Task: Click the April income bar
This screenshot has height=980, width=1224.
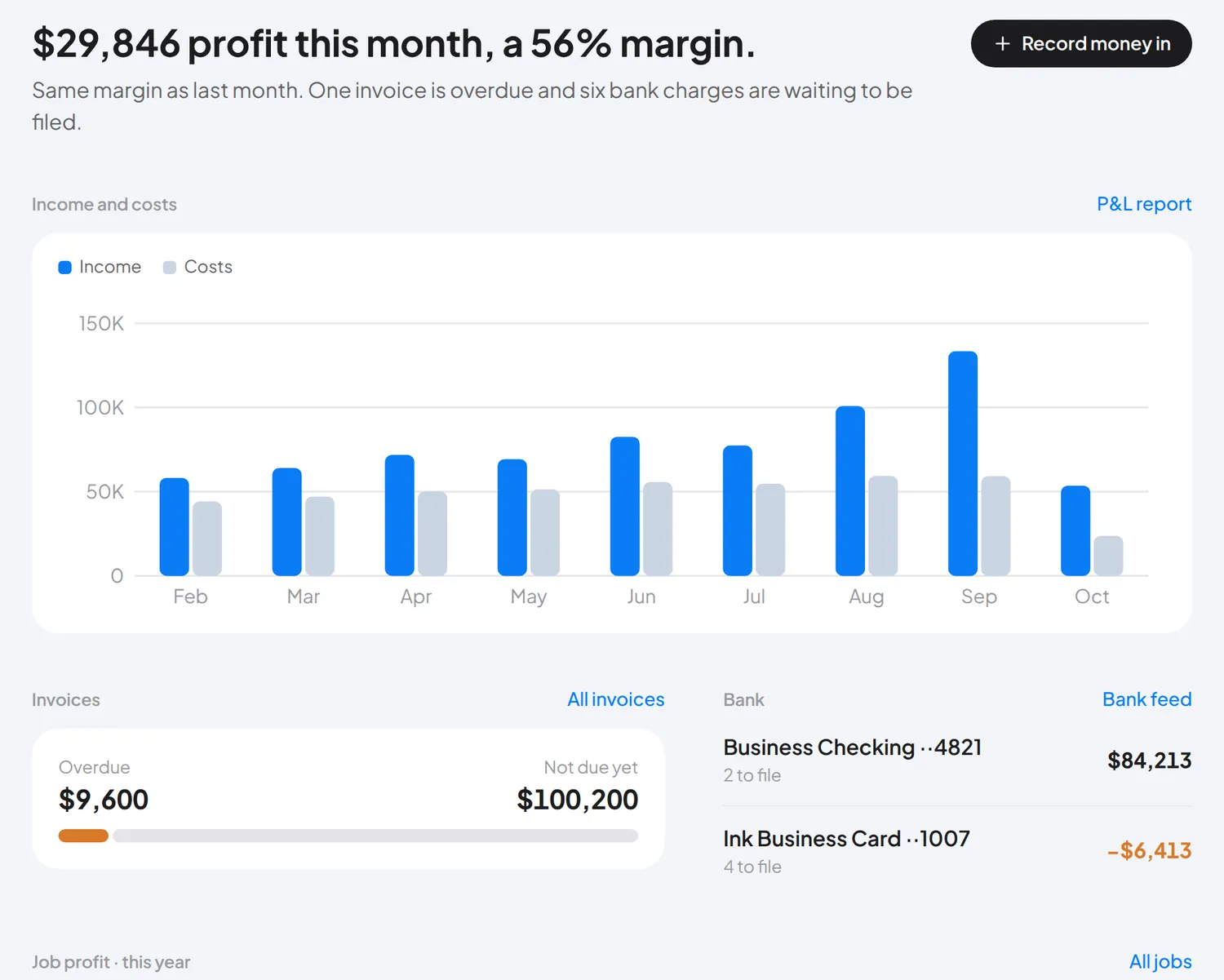Action: 400,516
